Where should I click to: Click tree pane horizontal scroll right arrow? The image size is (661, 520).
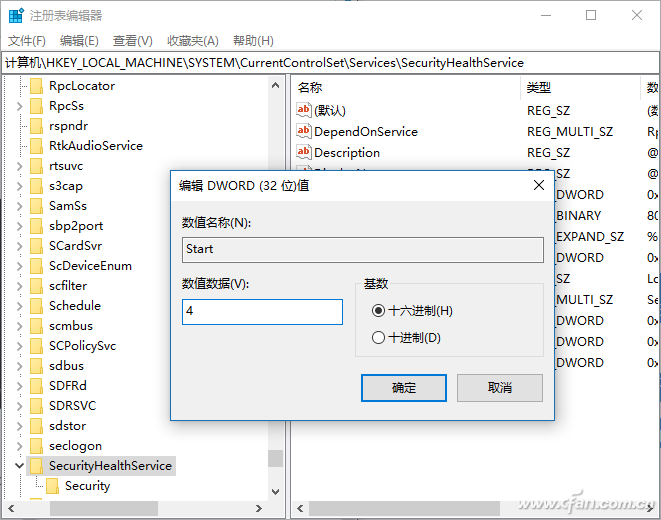(x=259, y=509)
